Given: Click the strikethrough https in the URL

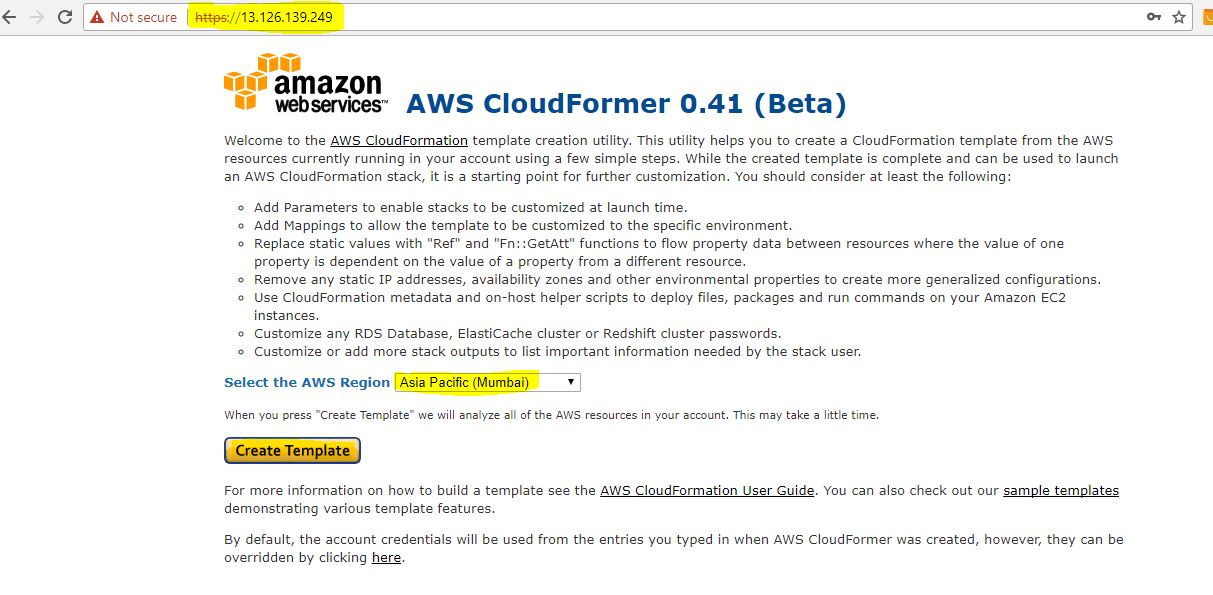Looking at the screenshot, I should (213, 17).
